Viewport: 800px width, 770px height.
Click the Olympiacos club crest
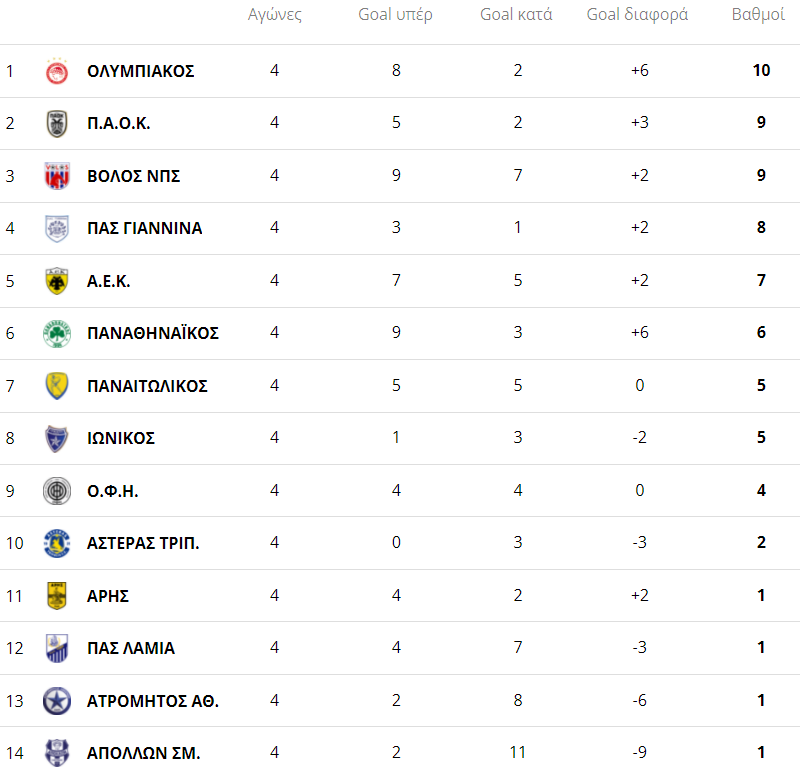click(x=57, y=72)
